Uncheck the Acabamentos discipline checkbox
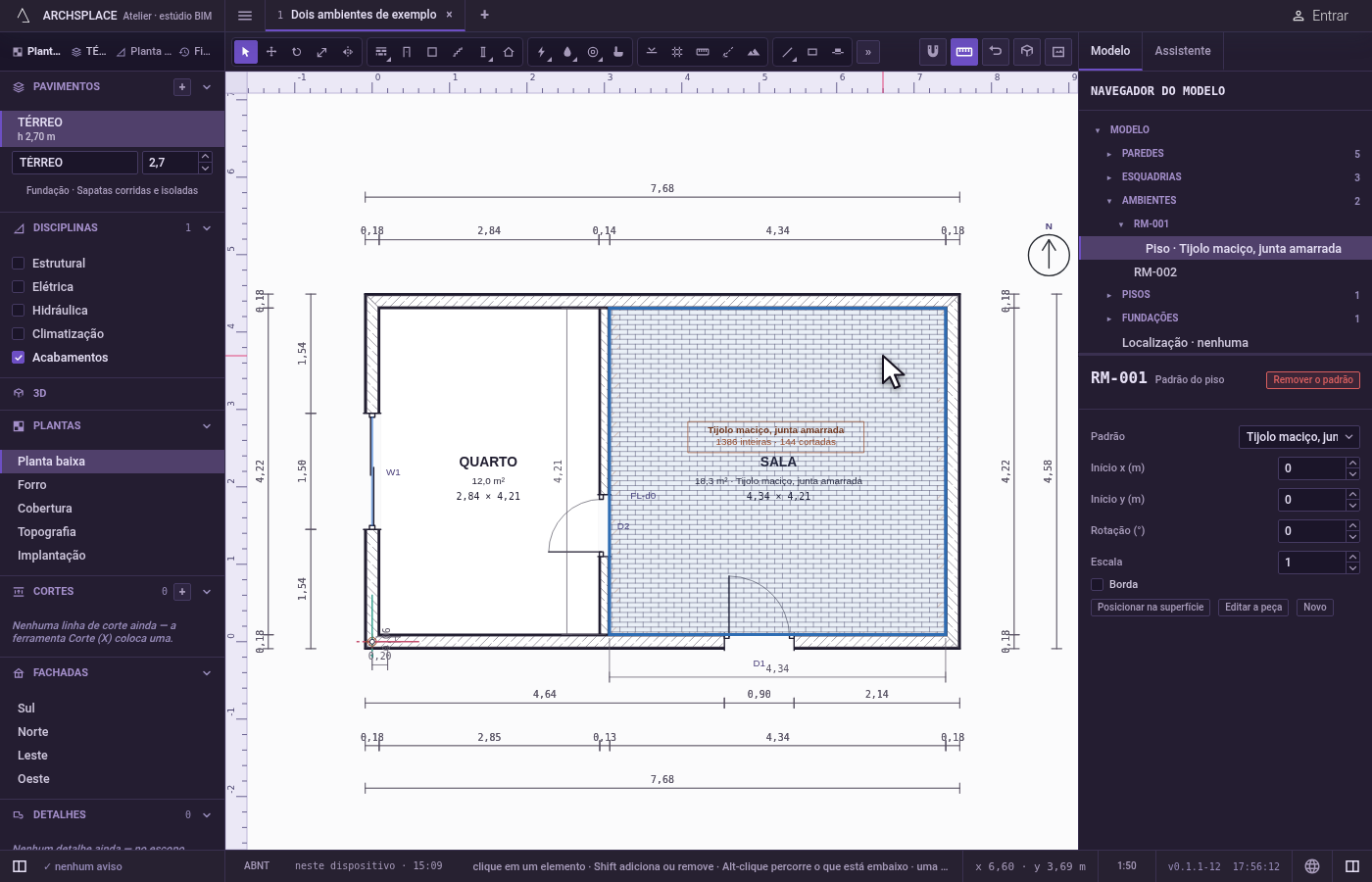This screenshot has width=1372, height=882. pos(18,358)
